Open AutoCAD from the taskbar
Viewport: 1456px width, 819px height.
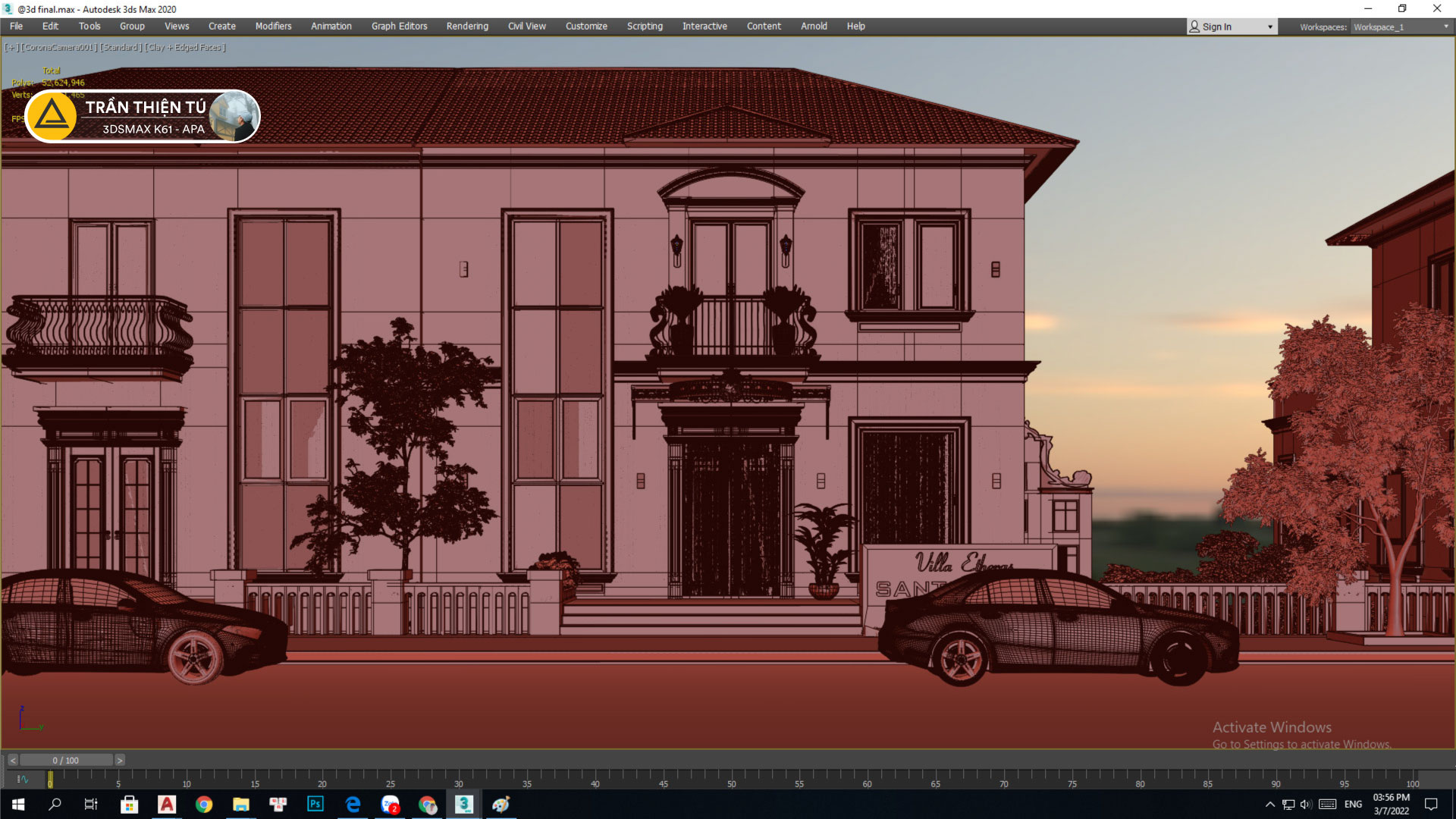pos(167,804)
